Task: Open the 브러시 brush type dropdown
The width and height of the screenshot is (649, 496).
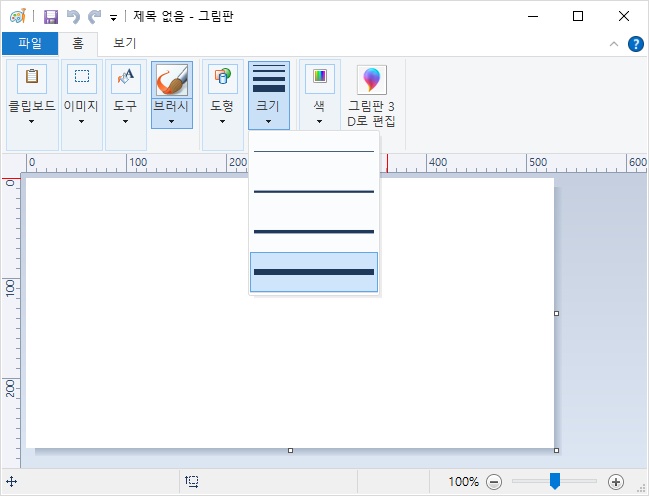Action: 172,113
